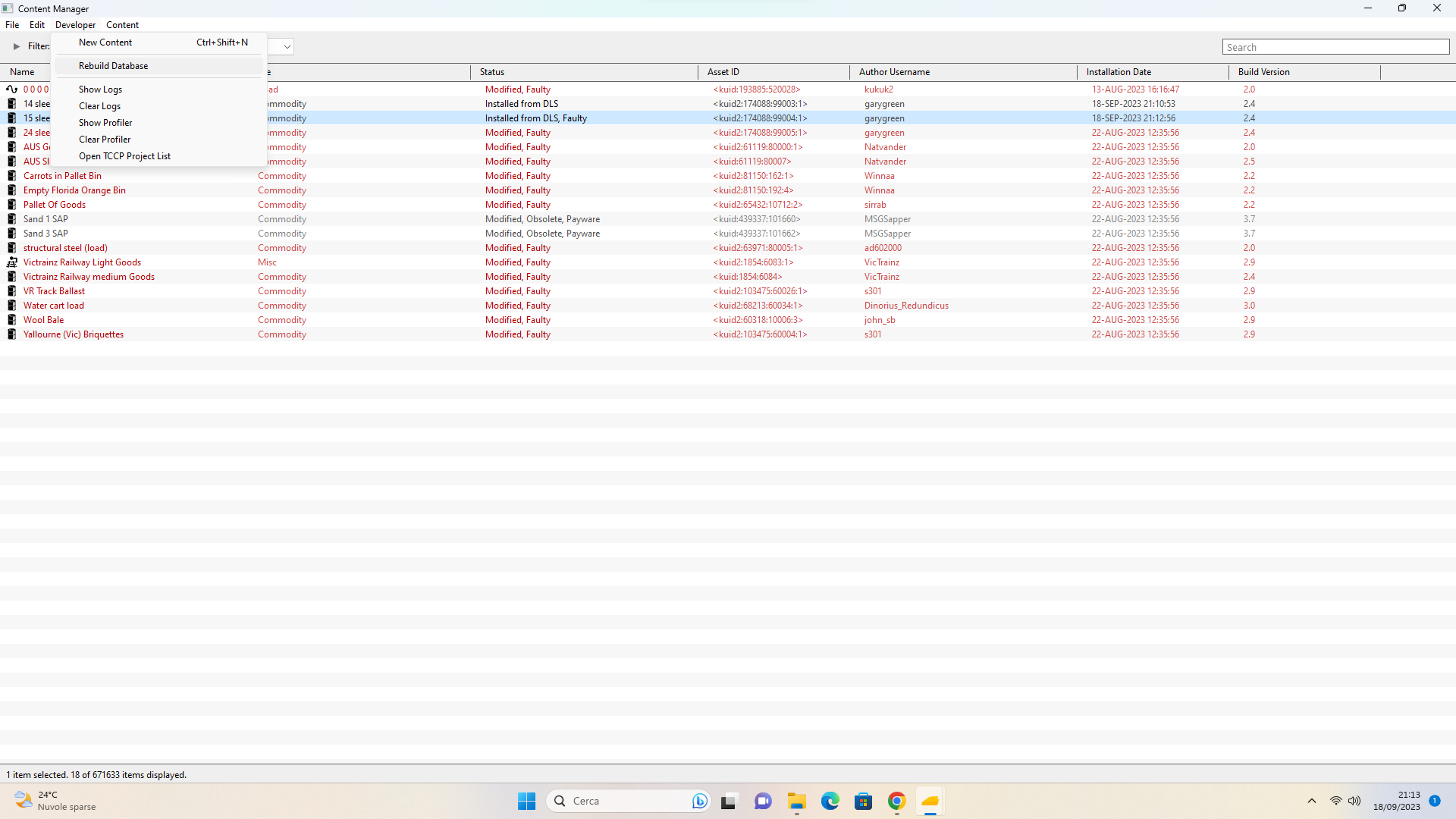Open Windows Start menu

coord(527,801)
